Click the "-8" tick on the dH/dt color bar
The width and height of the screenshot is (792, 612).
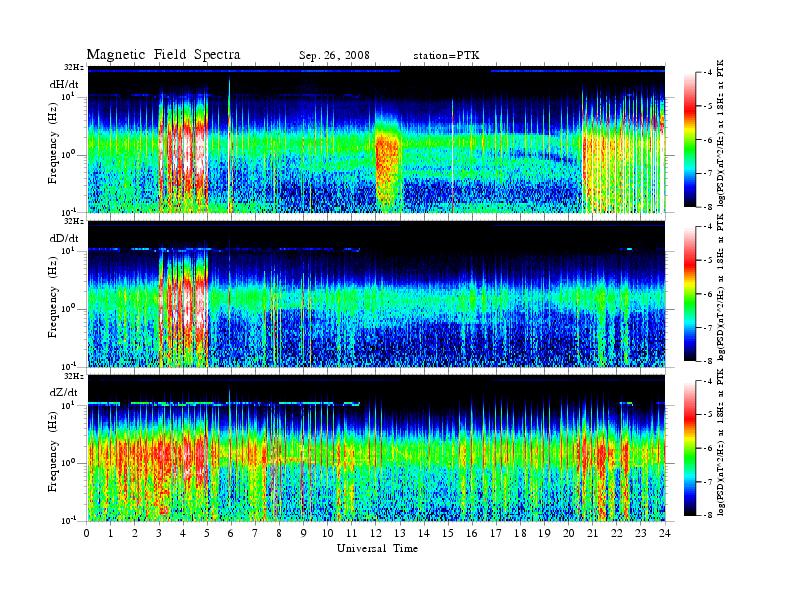pyautogui.click(x=708, y=207)
